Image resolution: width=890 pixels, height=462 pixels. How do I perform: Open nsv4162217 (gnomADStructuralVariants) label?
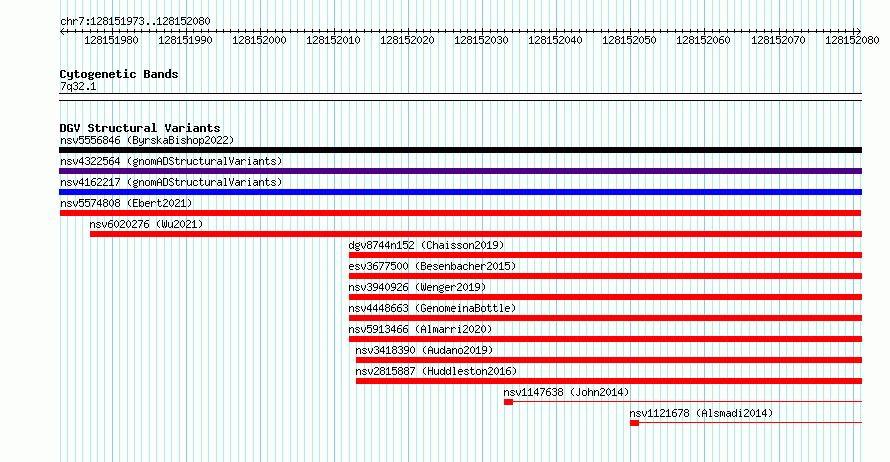click(x=171, y=182)
